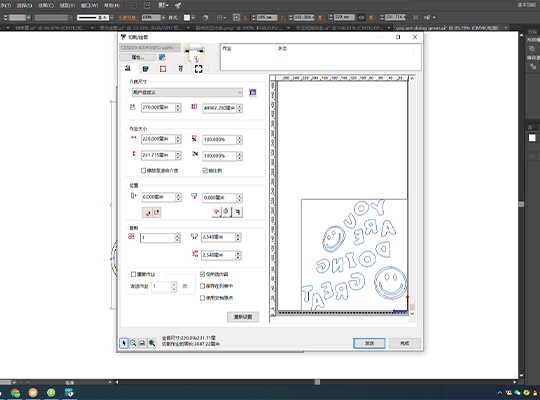This screenshot has height=400, width=540.
Task: Click the media size icon right of dropdown
Action: click(253, 92)
